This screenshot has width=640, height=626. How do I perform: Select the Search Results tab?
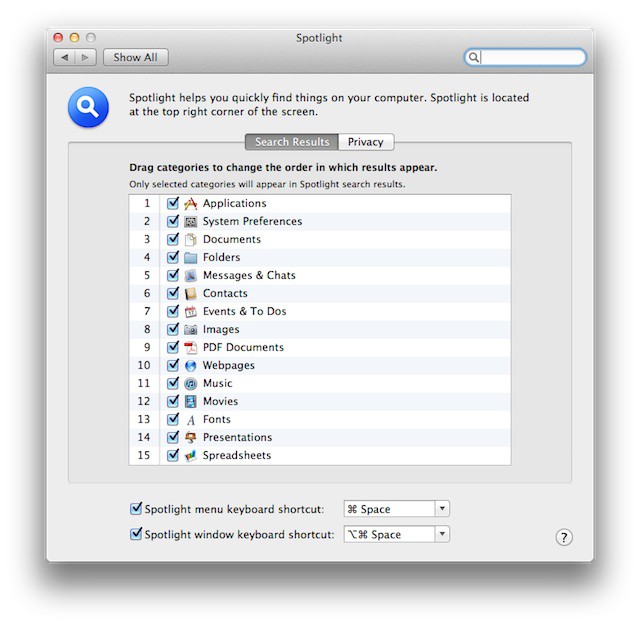click(x=291, y=142)
